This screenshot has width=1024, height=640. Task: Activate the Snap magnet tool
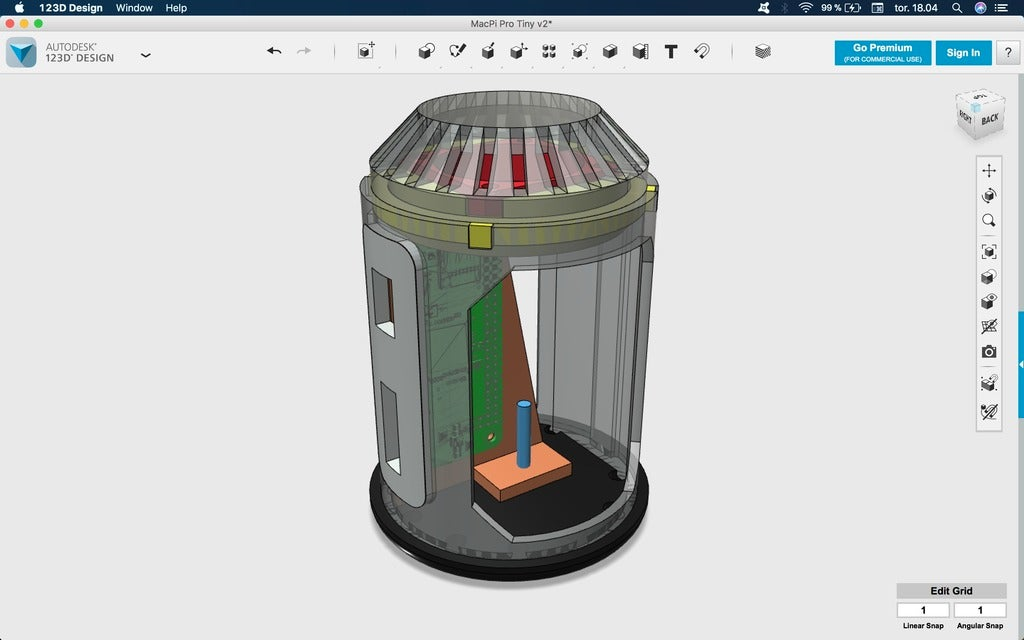point(702,51)
